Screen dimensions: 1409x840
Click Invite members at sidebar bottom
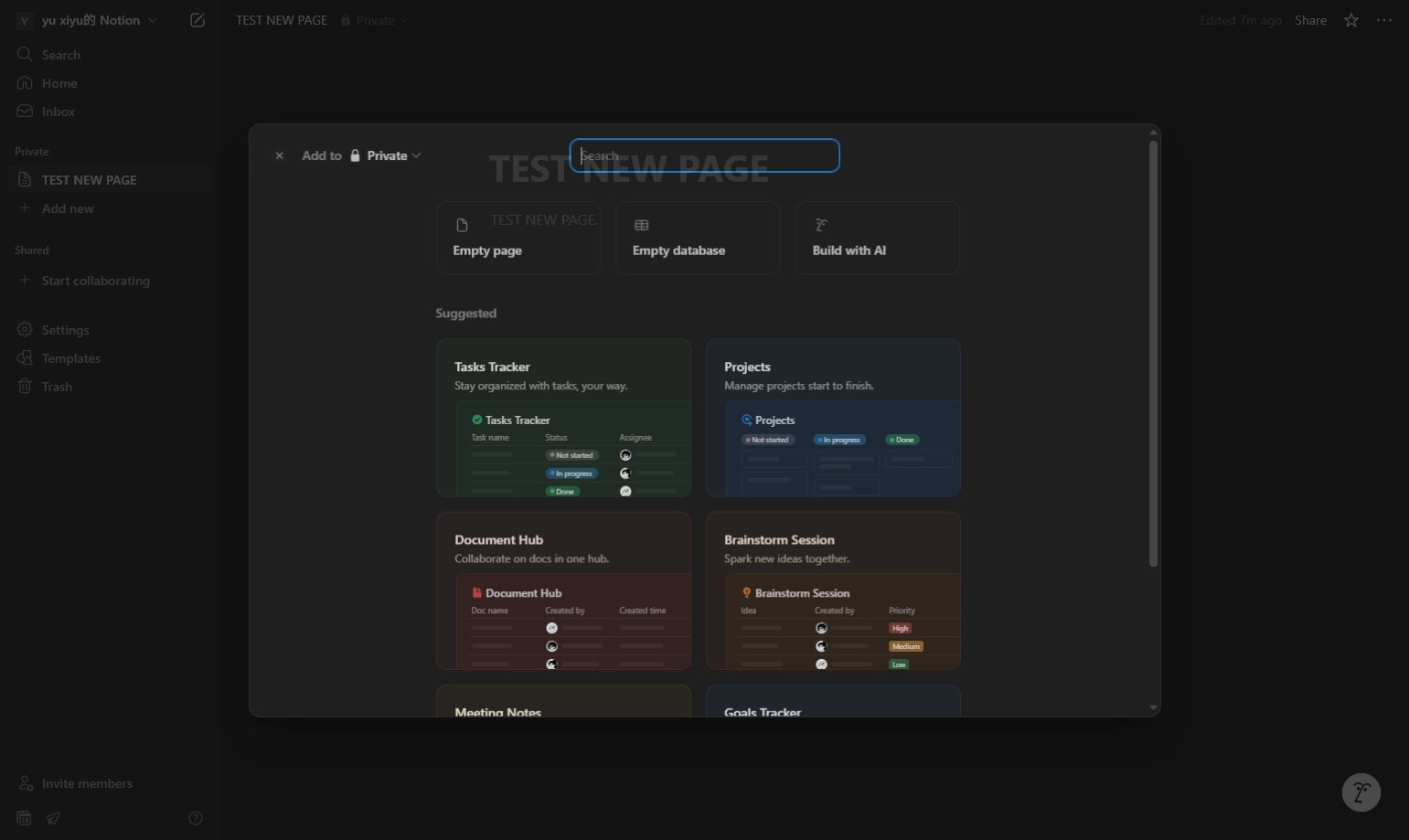[110, 783]
